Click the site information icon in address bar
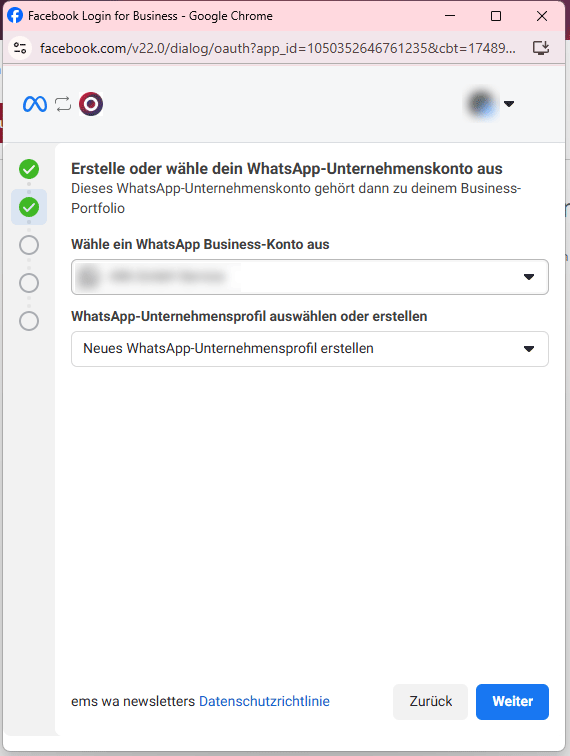This screenshot has height=756, width=570. pyautogui.click(x=20, y=48)
